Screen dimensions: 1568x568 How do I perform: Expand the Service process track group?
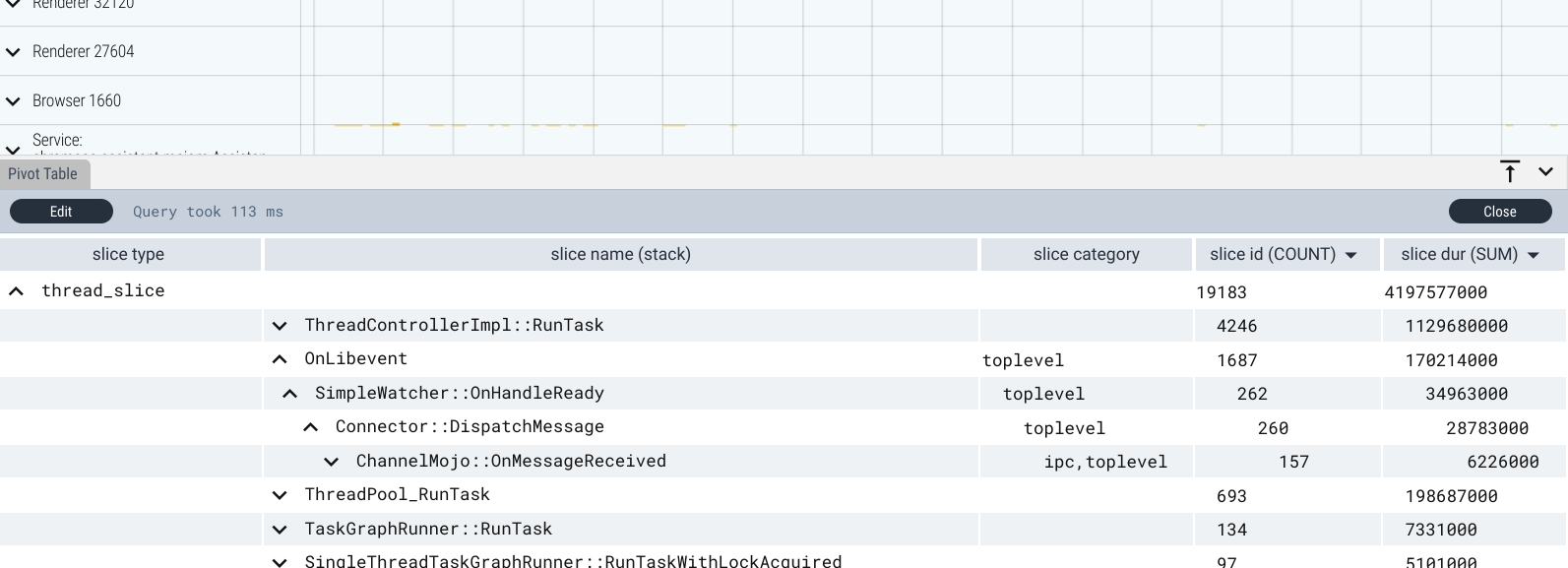[14, 149]
